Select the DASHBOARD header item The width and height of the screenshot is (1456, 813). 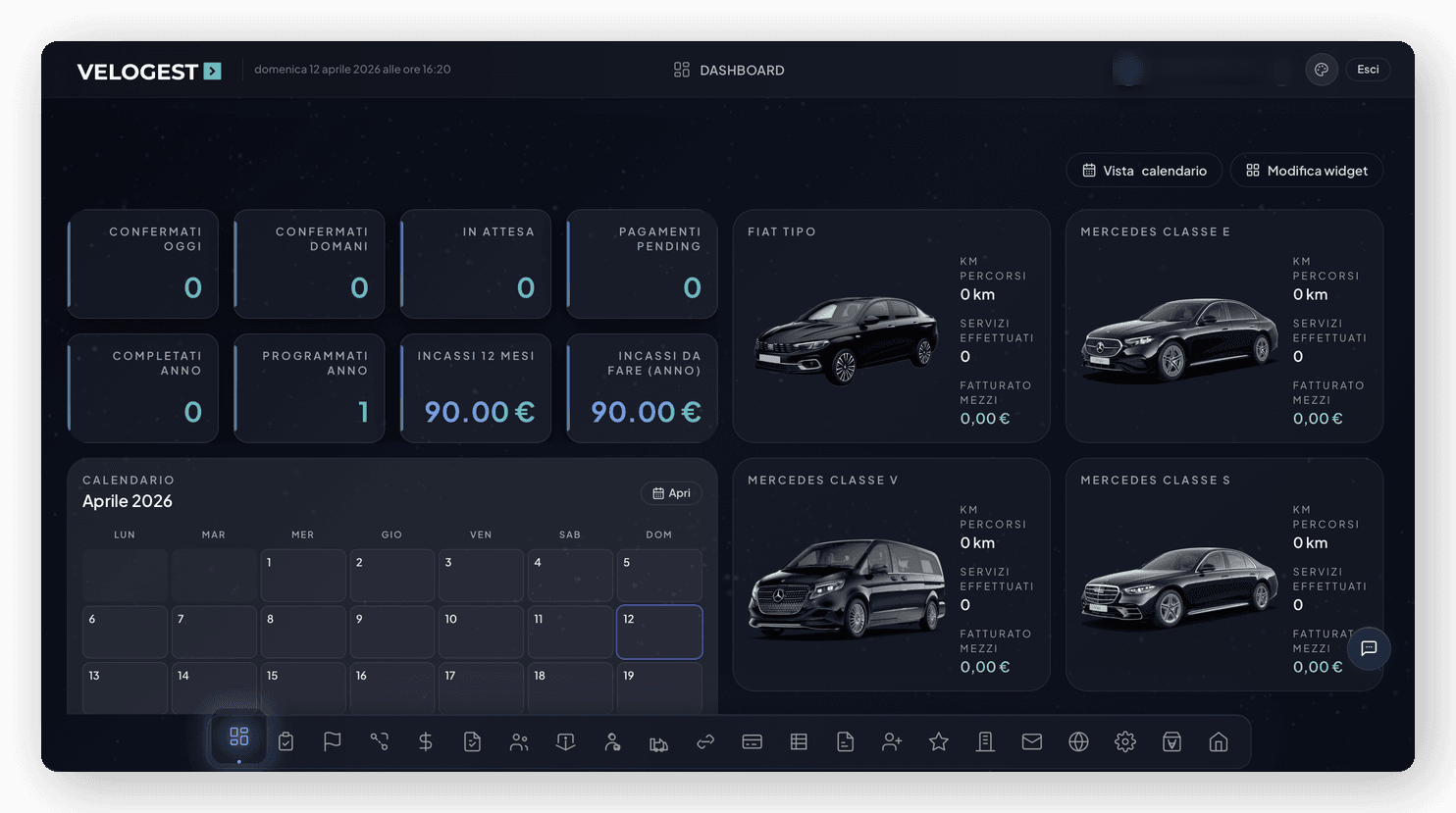click(x=727, y=70)
